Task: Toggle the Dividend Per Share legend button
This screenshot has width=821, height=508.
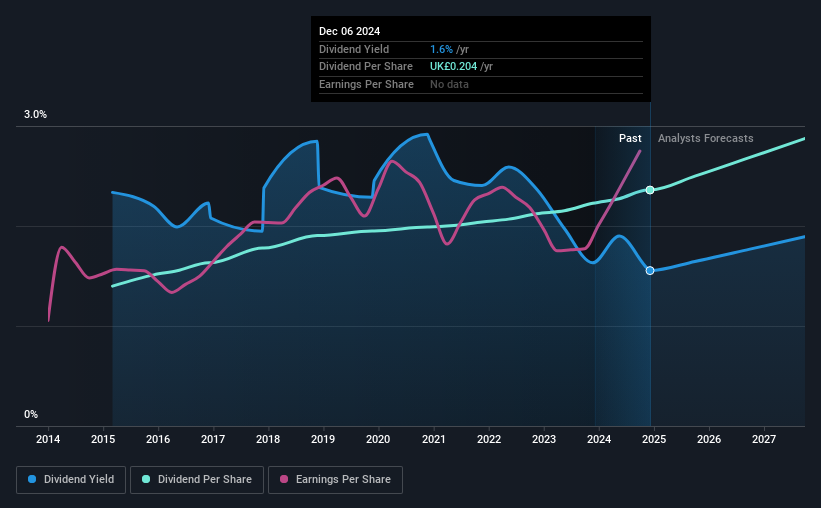Action: 197,480
